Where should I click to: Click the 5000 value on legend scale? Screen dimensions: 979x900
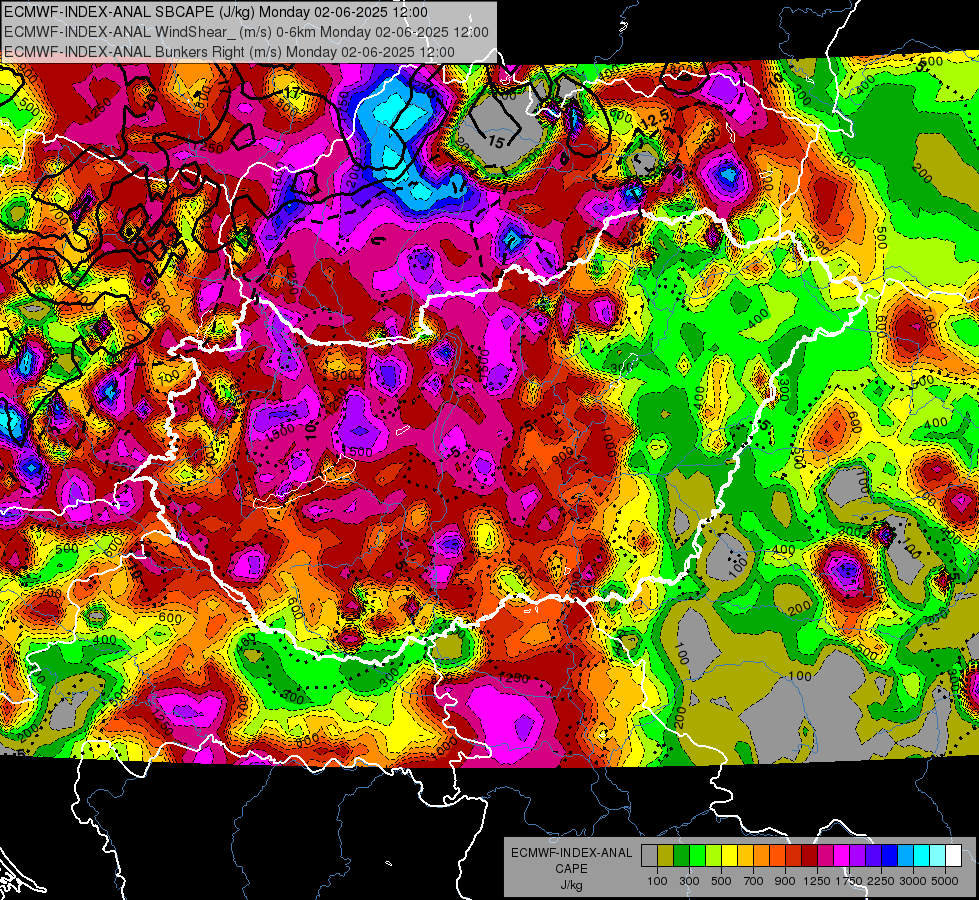click(945, 881)
